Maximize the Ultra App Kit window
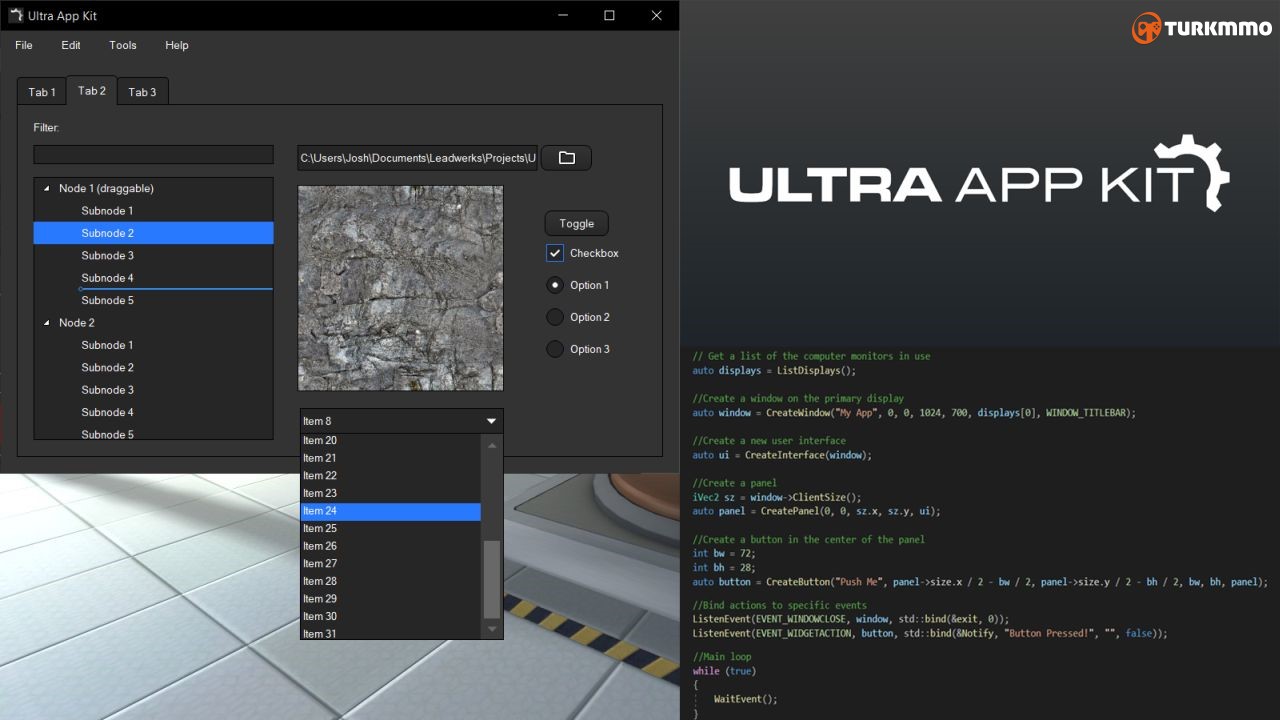1280x720 pixels. [609, 15]
